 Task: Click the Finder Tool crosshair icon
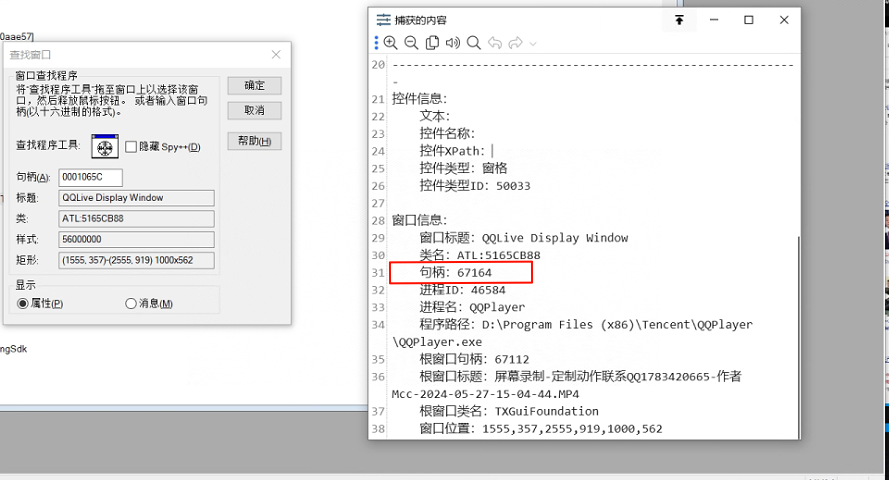coord(105,146)
